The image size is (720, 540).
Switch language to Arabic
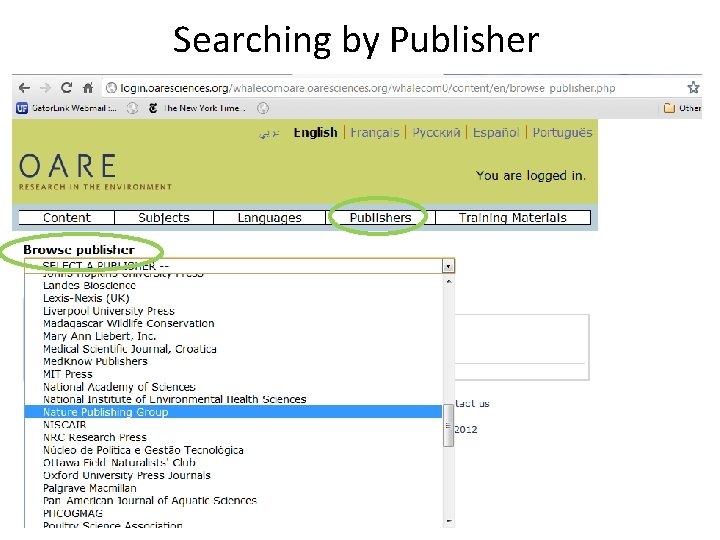[x=269, y=134]
